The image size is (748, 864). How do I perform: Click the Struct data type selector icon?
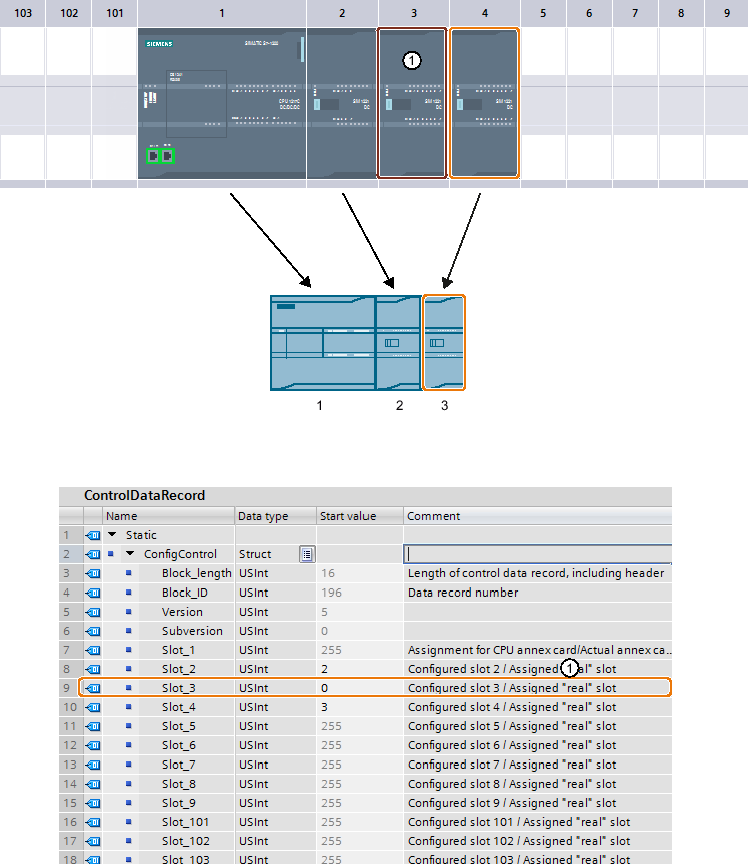[307, 554]
